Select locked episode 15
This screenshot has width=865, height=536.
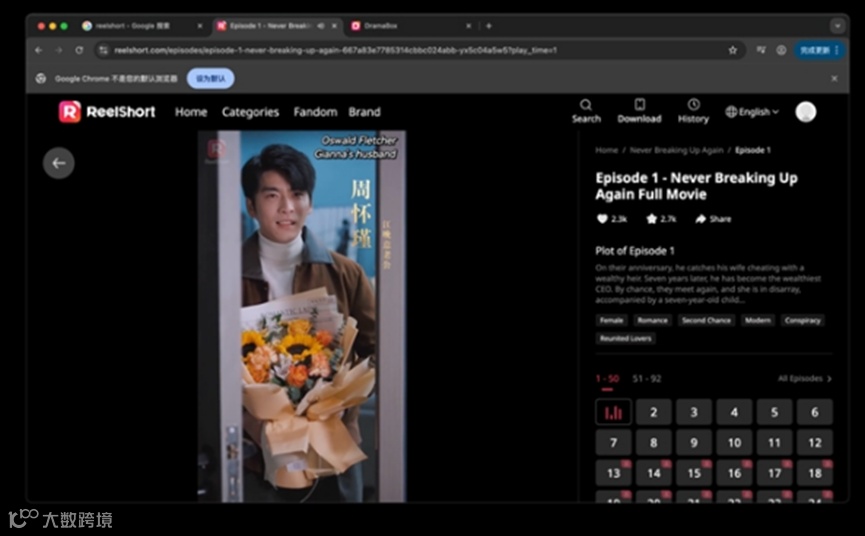[694, 473]
